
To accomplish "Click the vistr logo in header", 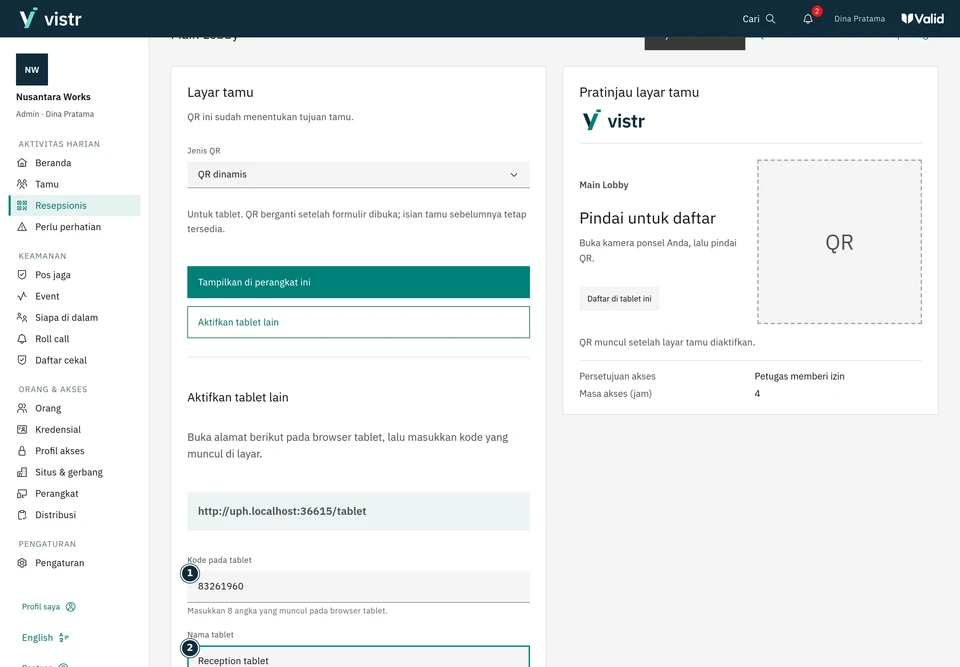I will click(x=50, y=18).
